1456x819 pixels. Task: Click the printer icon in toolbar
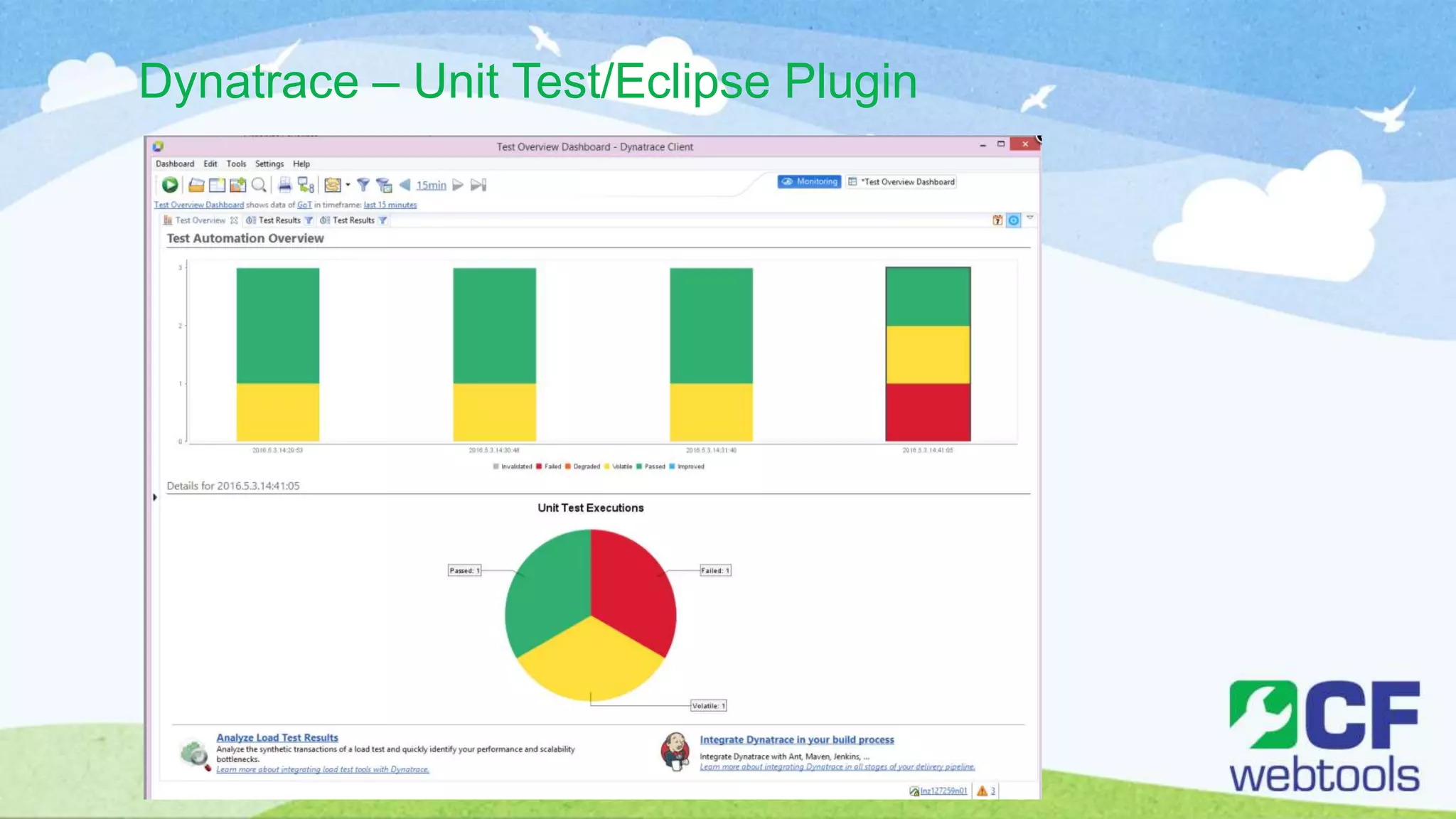[284, 185]
